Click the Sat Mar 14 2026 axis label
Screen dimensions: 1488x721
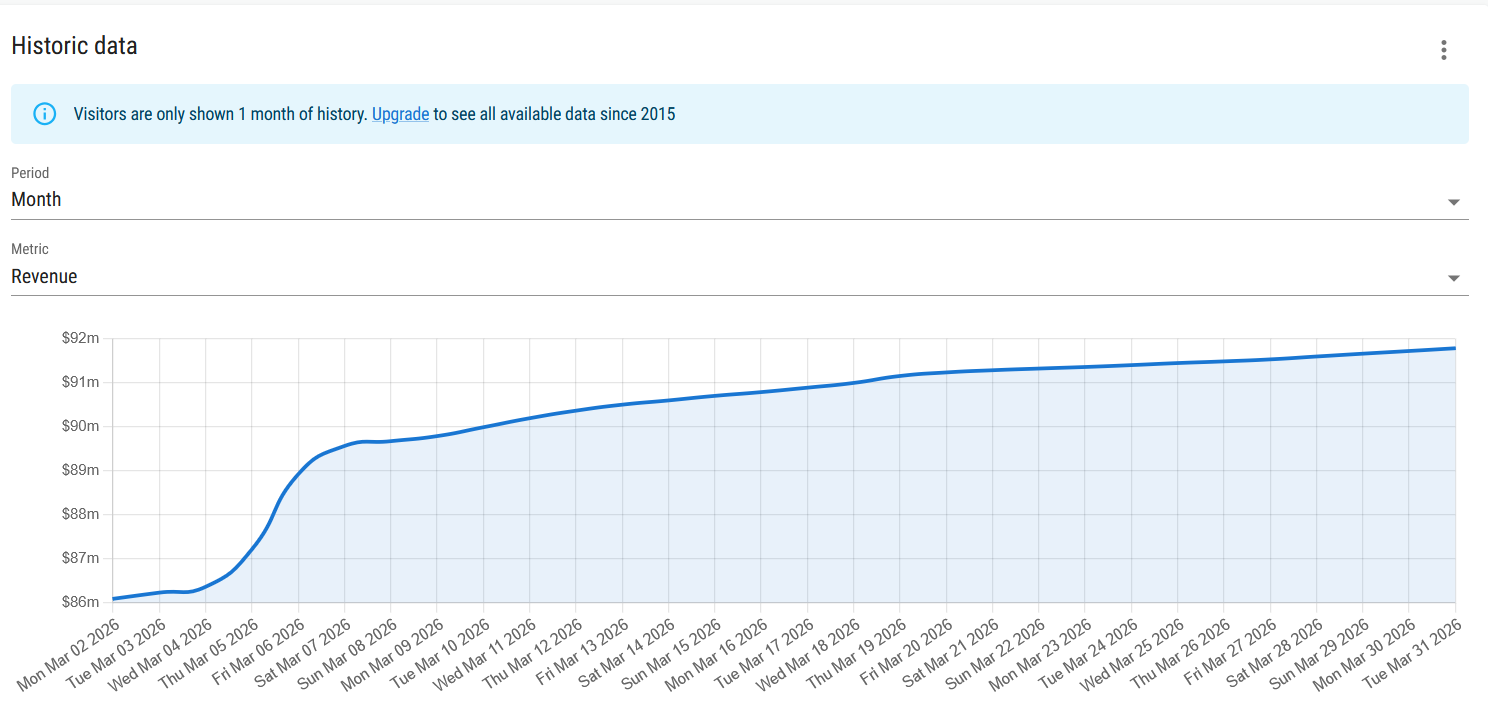(626, 653)
